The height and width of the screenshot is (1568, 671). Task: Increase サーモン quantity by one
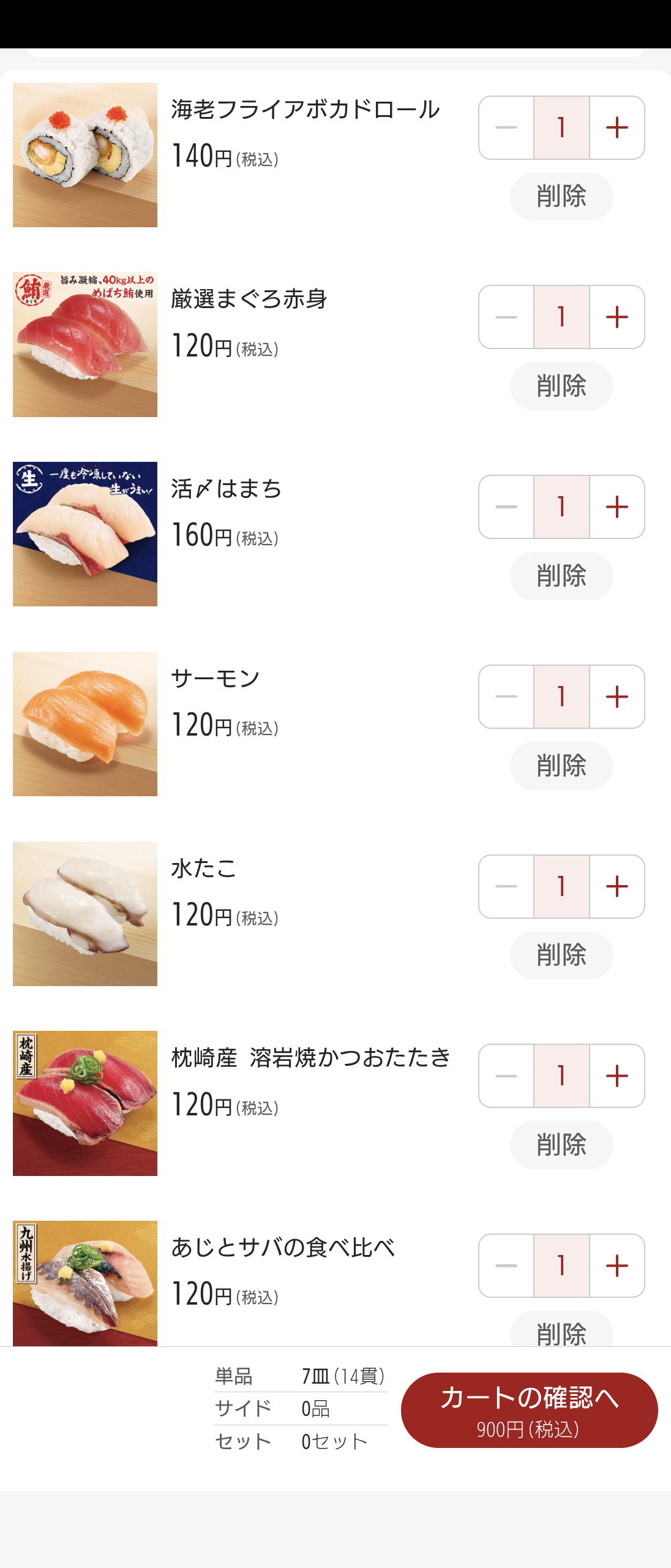[x=617, y=697]
